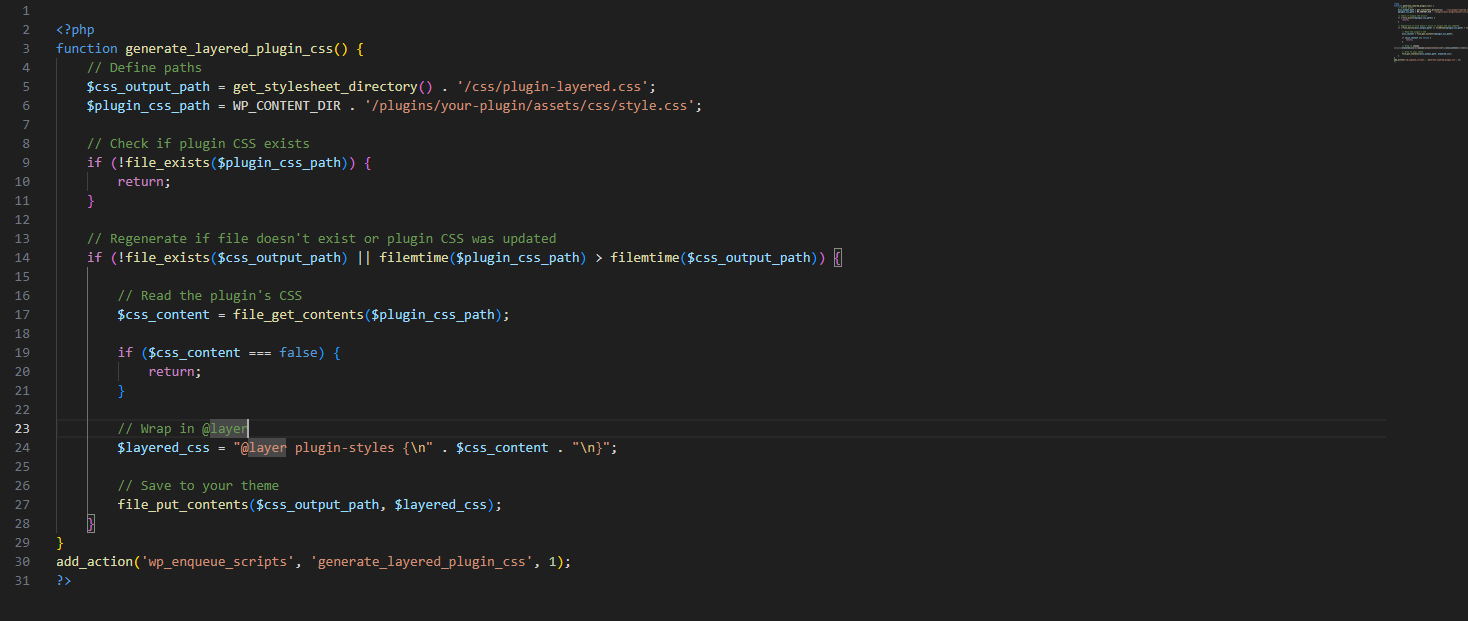Click line number 5 in the gutter
1468x621 pixels.
click(x=25, y=86)
